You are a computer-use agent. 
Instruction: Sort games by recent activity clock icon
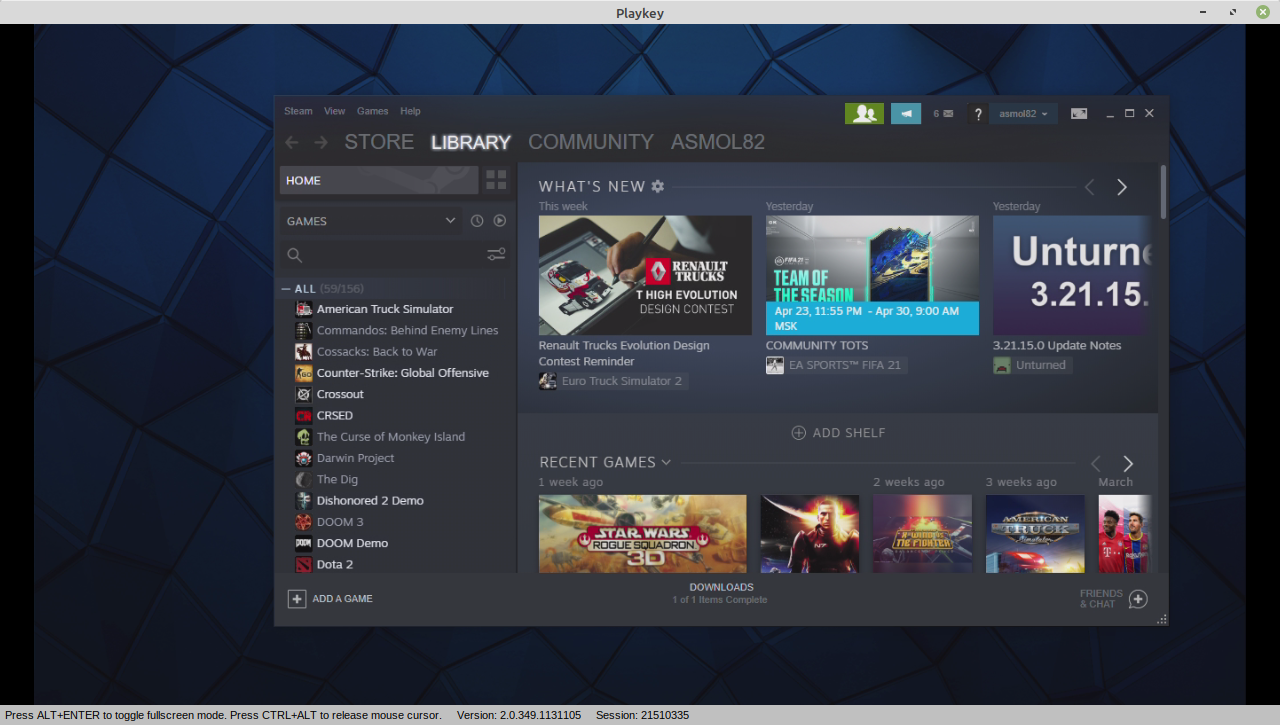coord(477,221)
